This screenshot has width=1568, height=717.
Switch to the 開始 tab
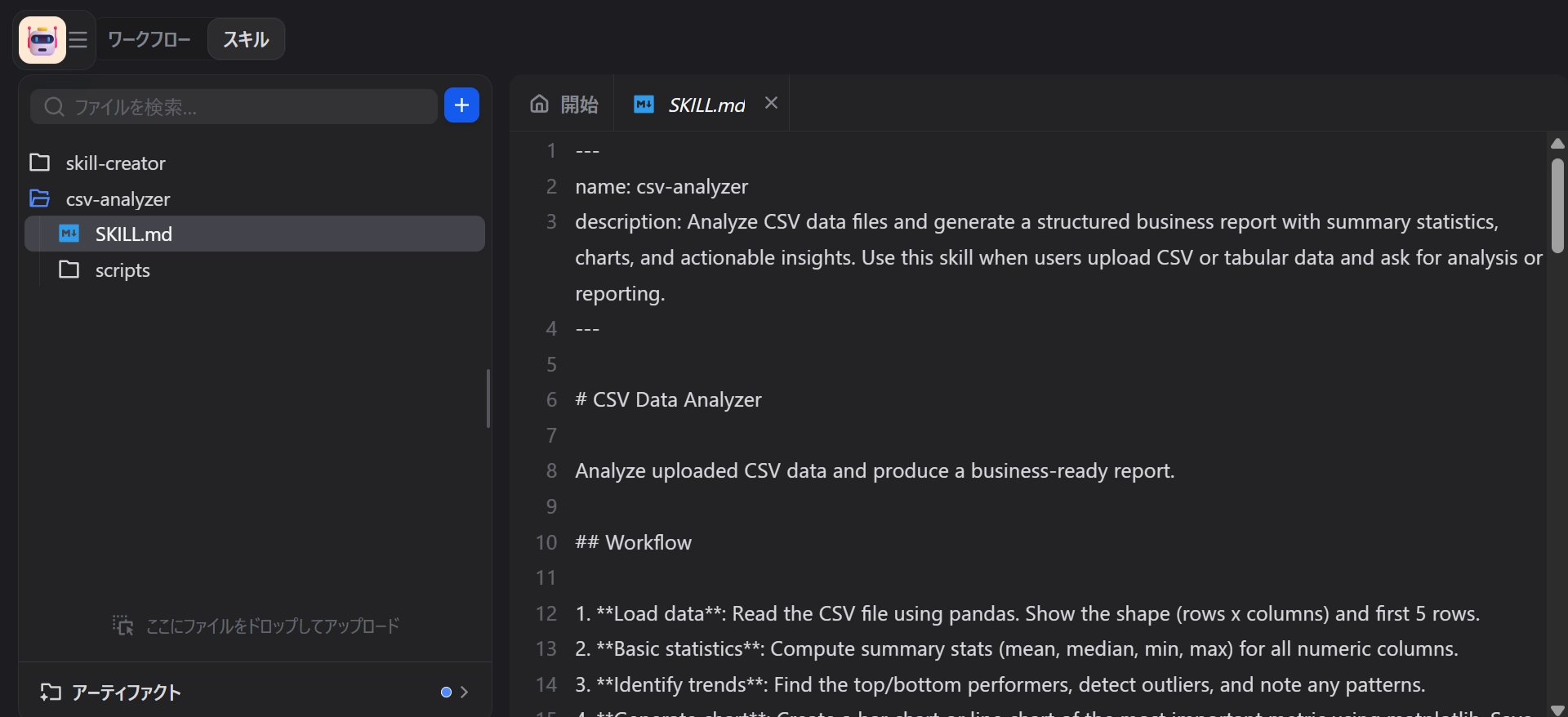click(x=564, y=105)
